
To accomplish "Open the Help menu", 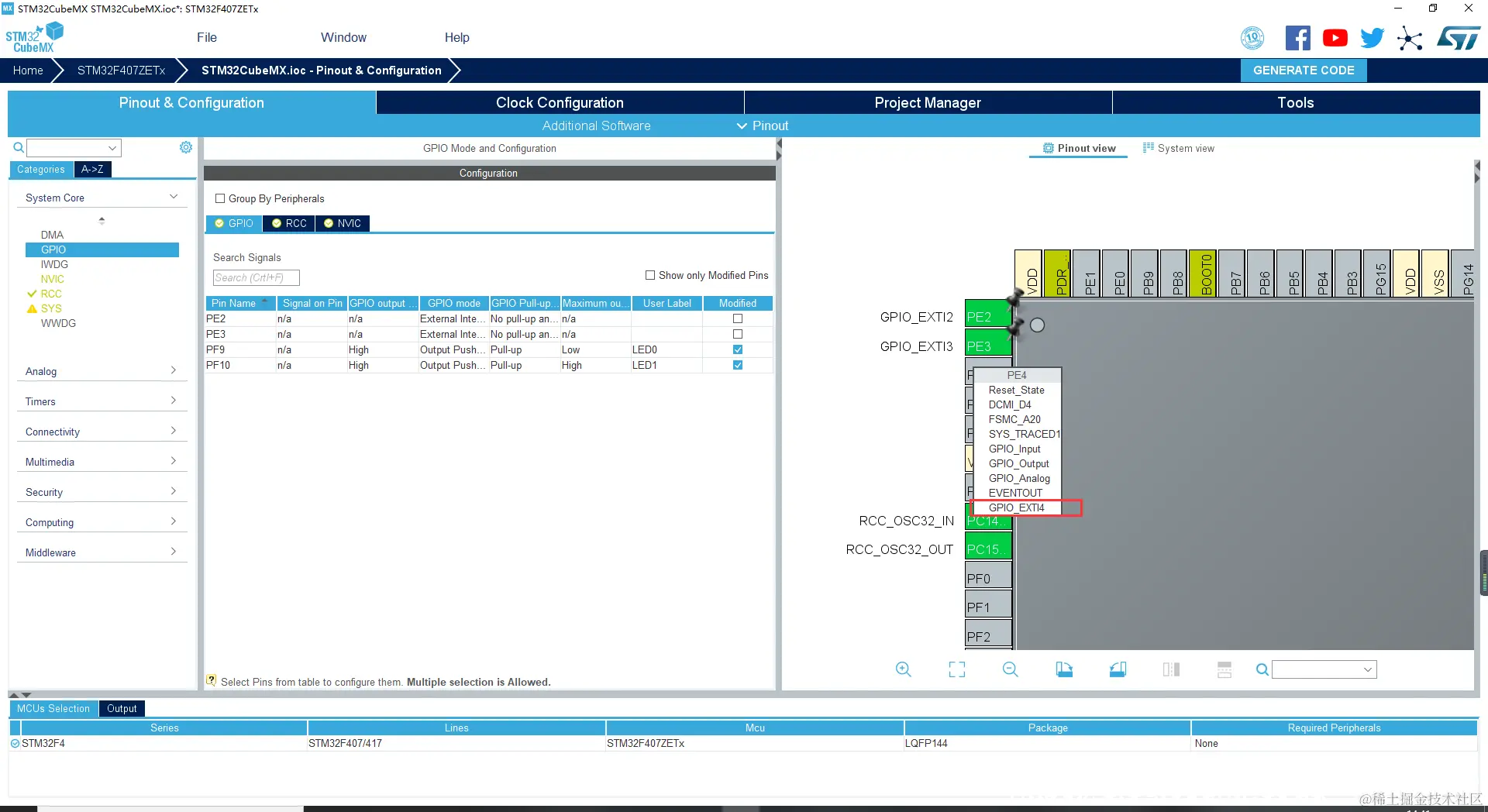I will [x=456, y=37].
